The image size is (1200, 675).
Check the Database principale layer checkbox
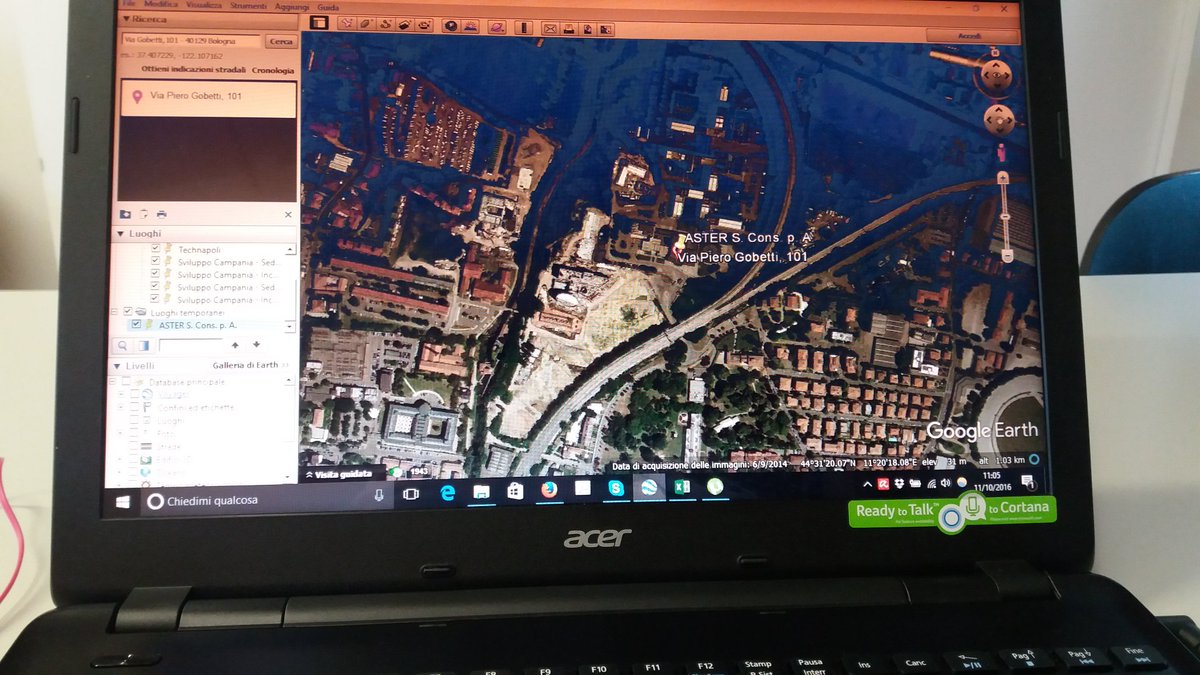pos(126,382)
